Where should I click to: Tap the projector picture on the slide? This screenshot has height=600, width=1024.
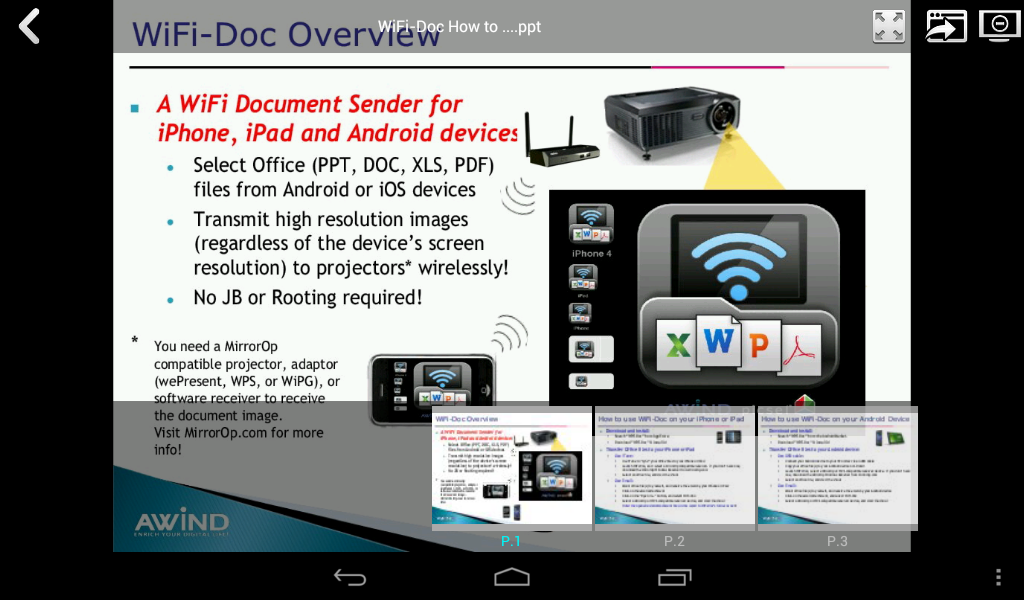coord(673,122)
